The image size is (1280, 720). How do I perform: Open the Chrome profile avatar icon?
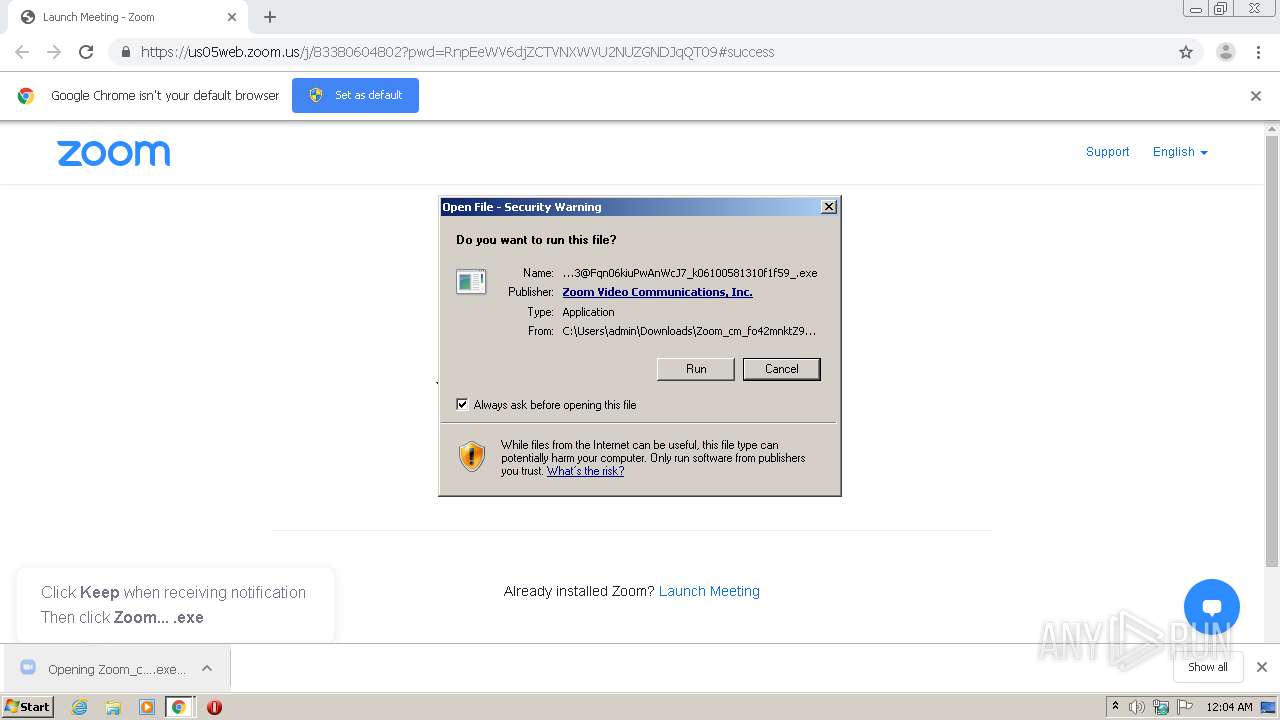(1226, 52)
